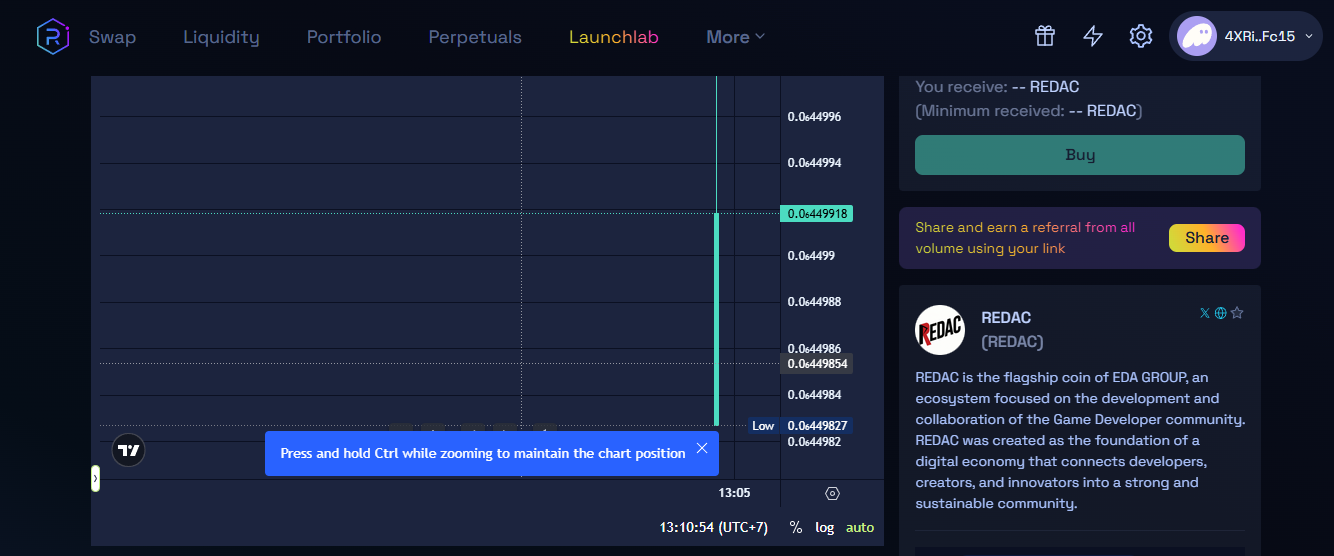Open the gift rewards icon
The height and width of the screenshot is (556, 1334).
(x=1045, y=36)
